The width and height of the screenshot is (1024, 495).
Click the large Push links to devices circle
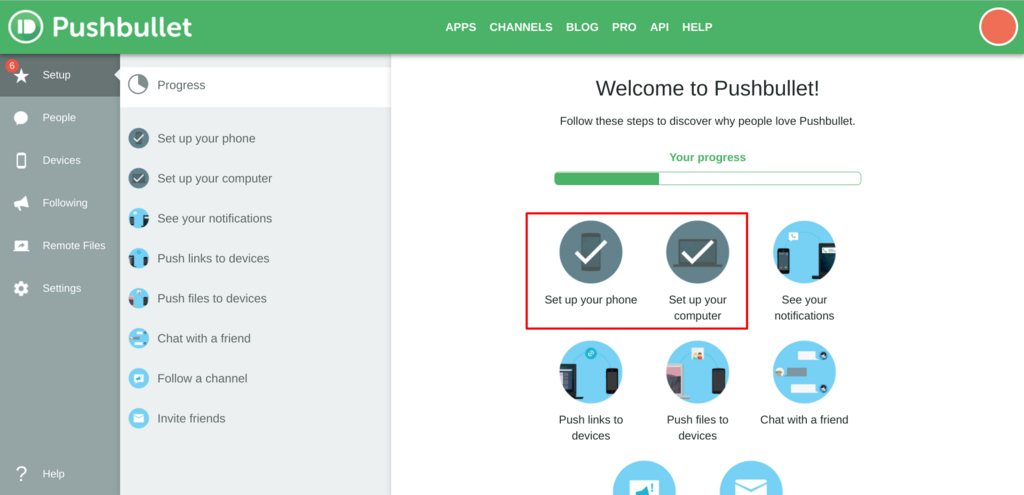click(x=591, y=372)
